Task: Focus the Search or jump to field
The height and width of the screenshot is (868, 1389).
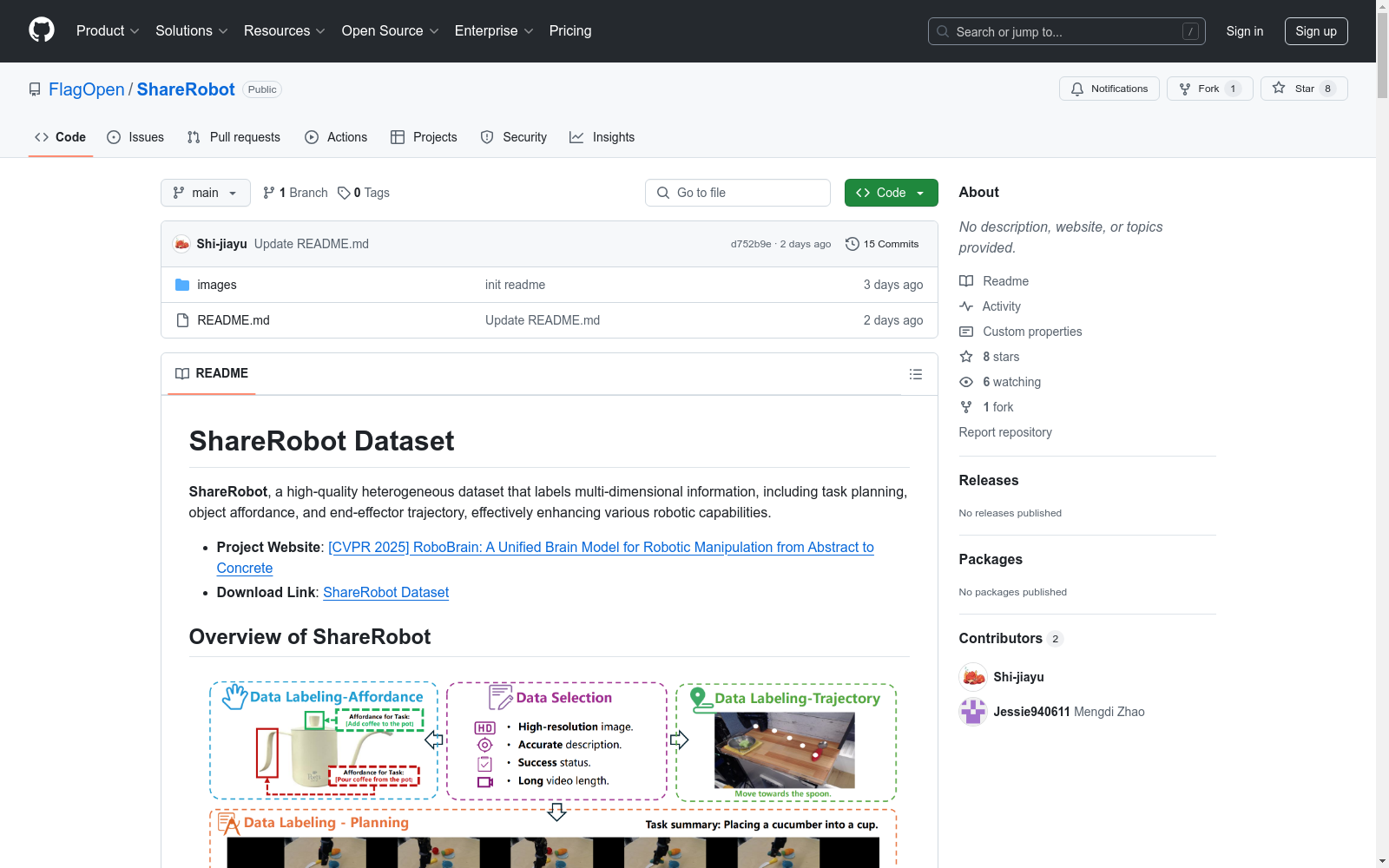Action: (1067, 31)
